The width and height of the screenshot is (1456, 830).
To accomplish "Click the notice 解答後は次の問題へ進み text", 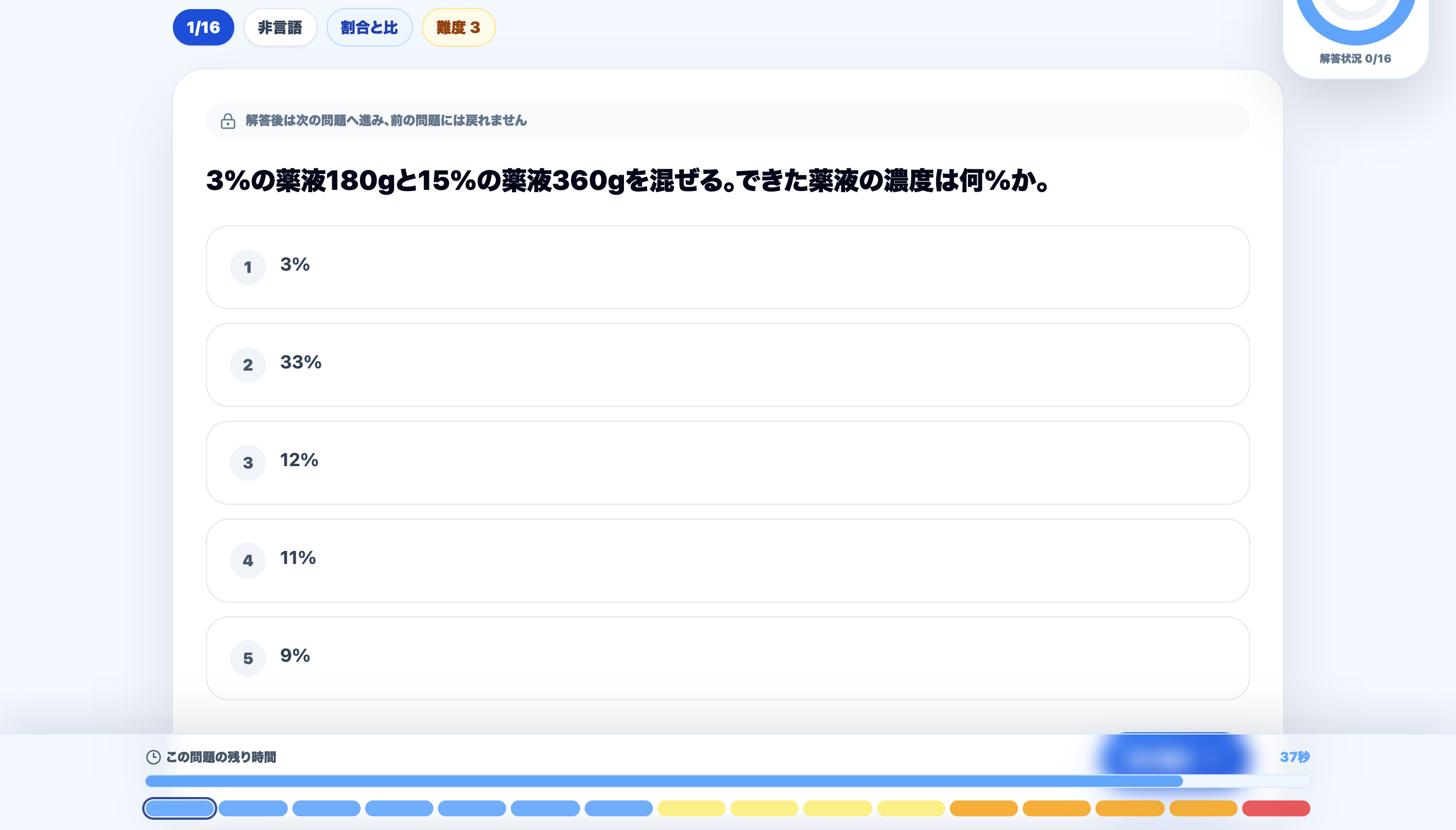I will tap(386, 121).
